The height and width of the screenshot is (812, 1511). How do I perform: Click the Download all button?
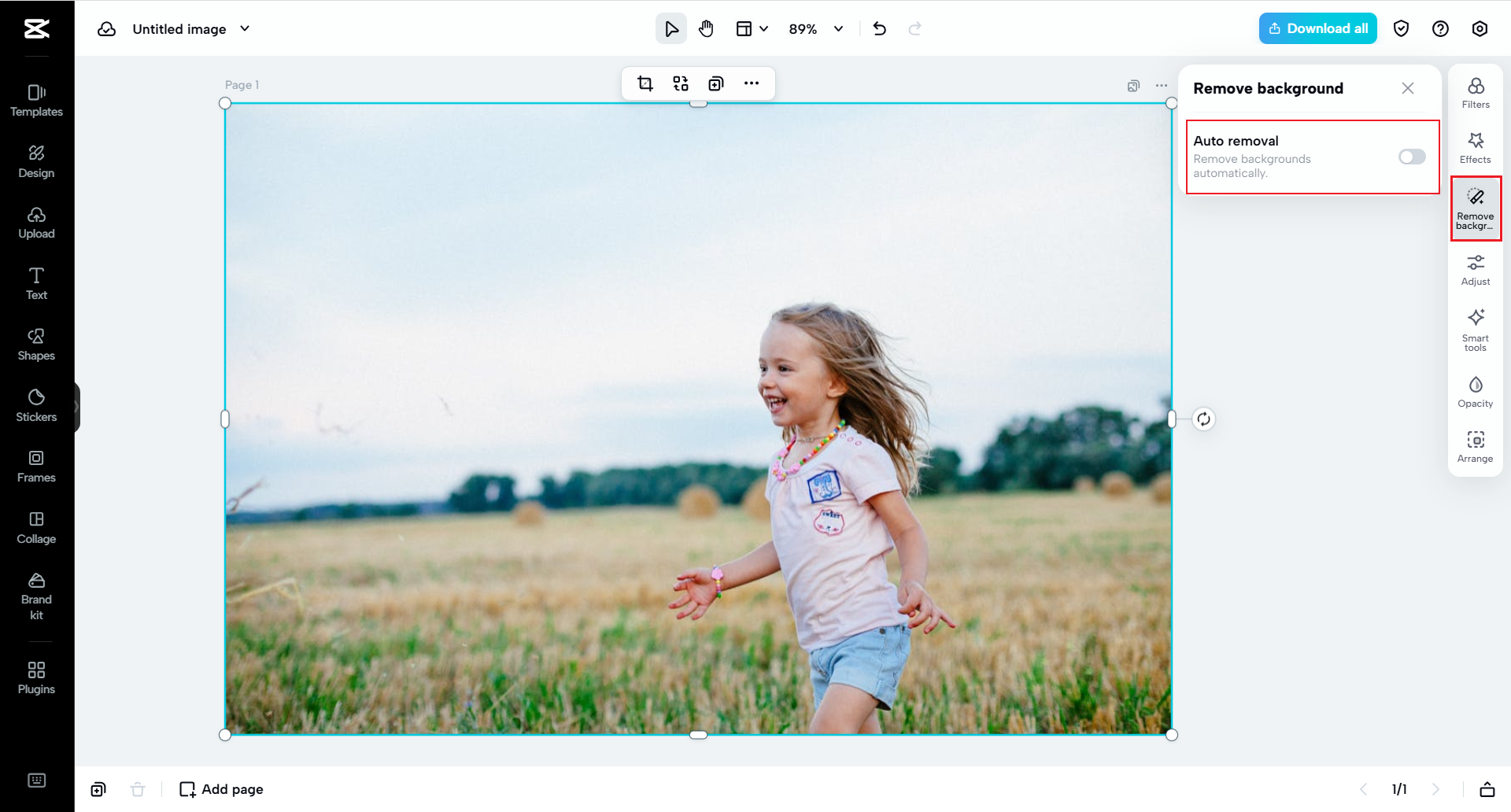pyautogui.click(x=1317, y=28)
